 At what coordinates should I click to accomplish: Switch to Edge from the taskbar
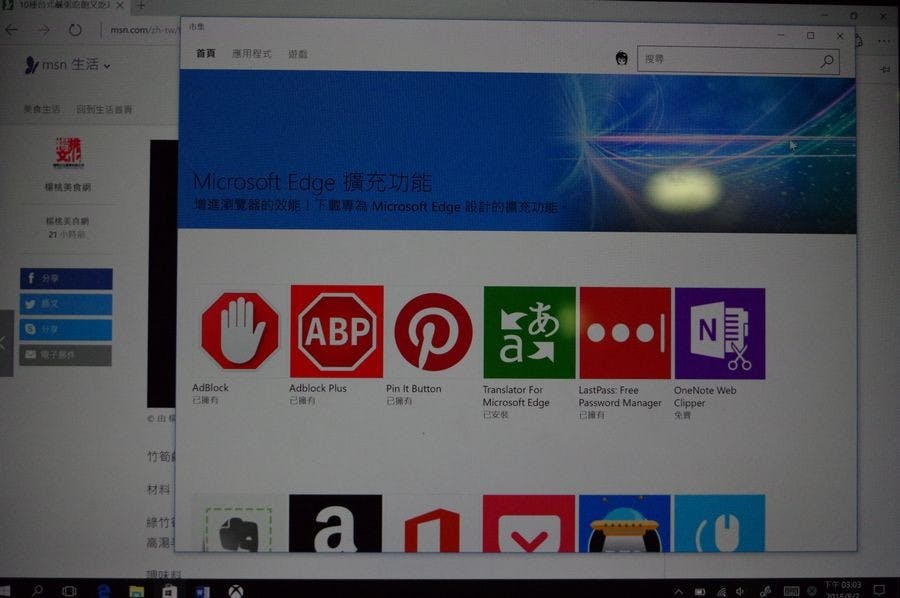[x=104, y=591]
